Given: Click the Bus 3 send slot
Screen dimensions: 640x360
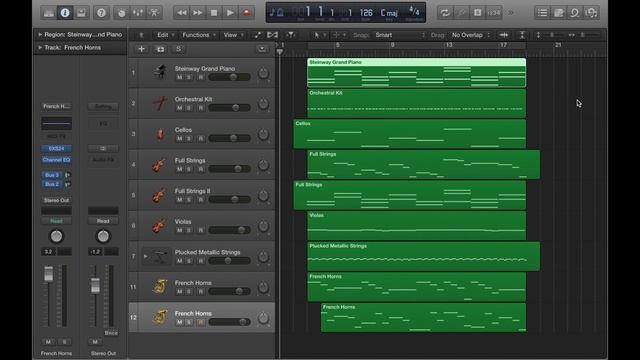Looking at the screenshot, I should 52,175.
